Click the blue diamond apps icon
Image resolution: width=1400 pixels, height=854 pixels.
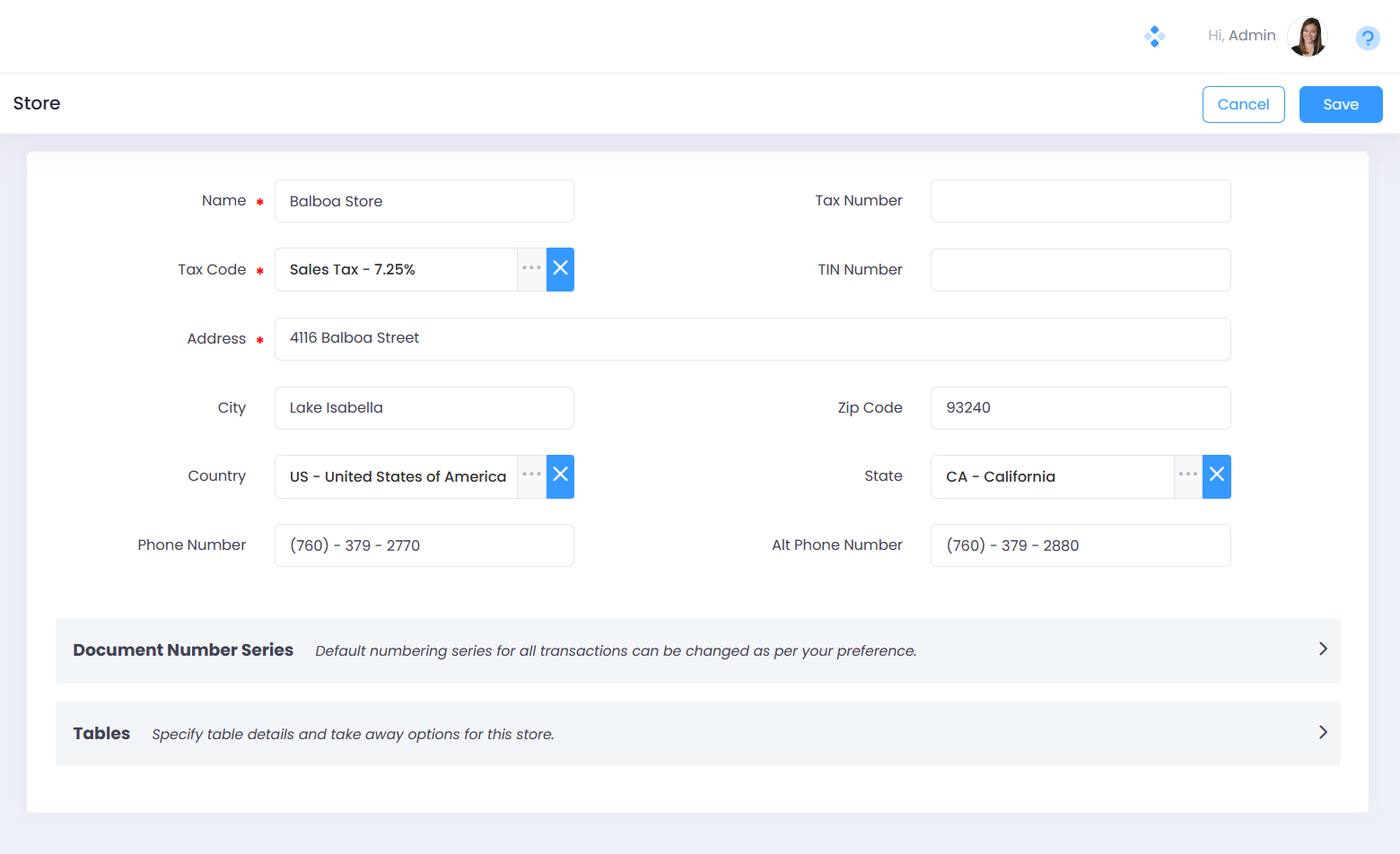pos(1154,37)
